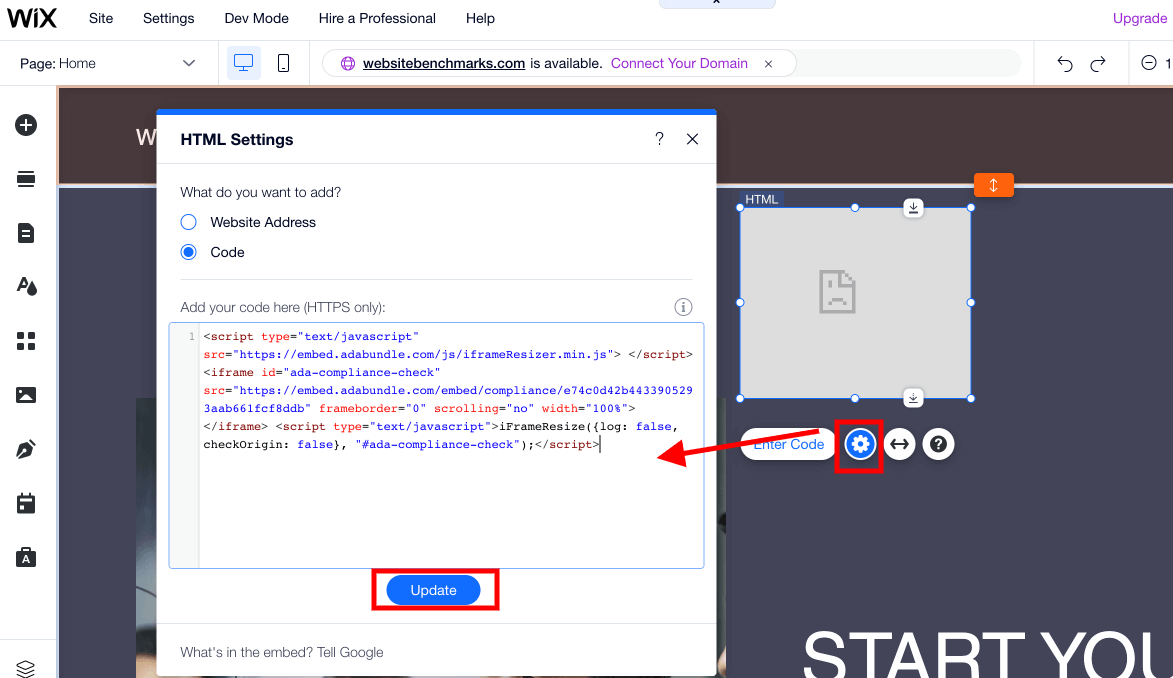Open the Site menu
Viewport: 1173px width, 678px height.
click(101, 19)
